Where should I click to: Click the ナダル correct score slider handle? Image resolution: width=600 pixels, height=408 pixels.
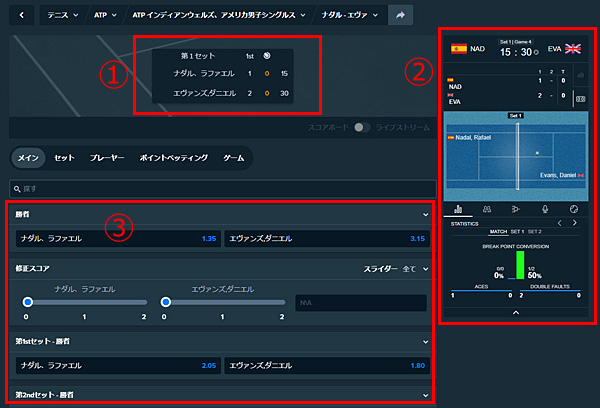[x=28, y=302]
